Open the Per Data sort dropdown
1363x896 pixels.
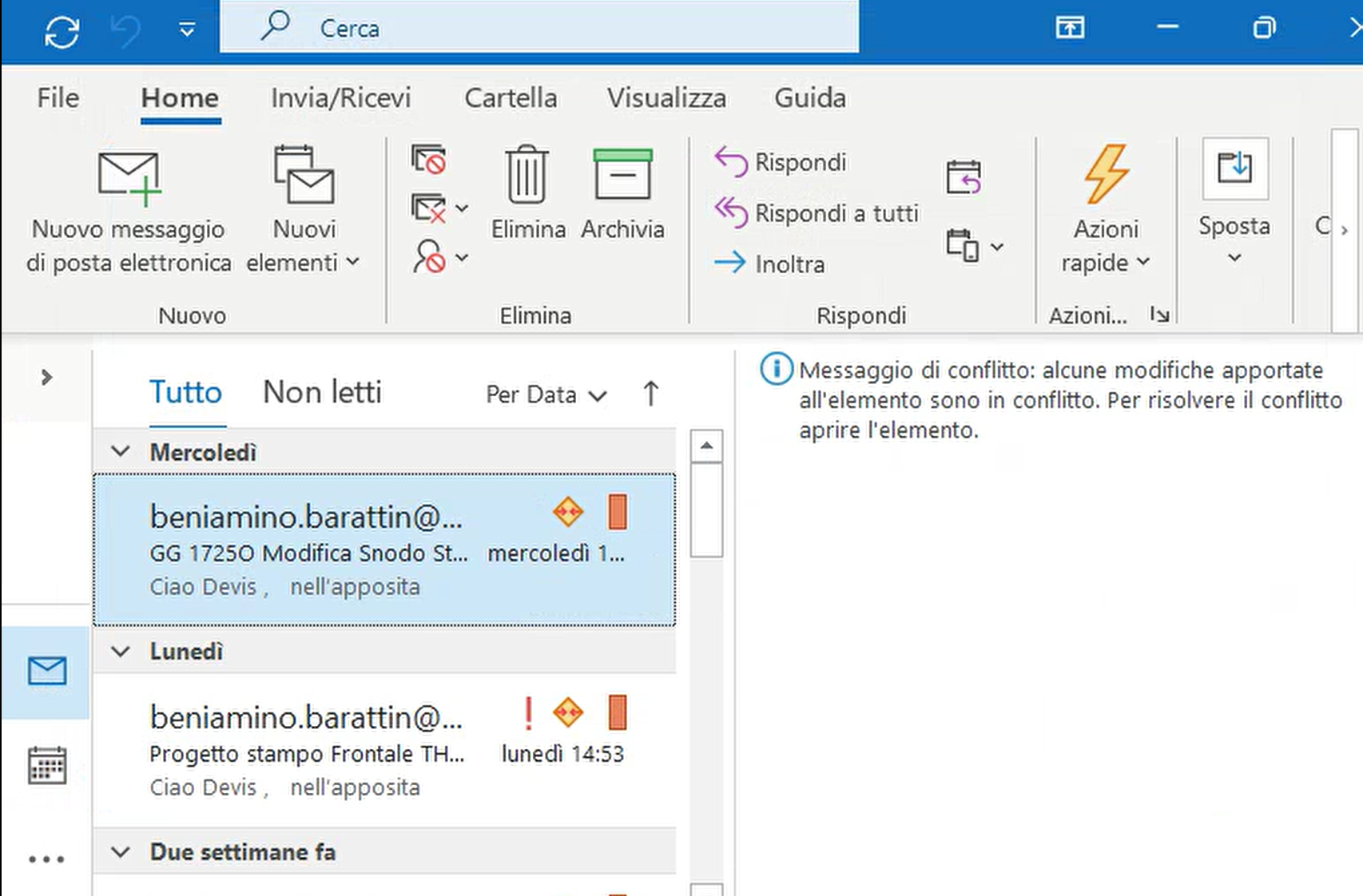tap(546, 394)
